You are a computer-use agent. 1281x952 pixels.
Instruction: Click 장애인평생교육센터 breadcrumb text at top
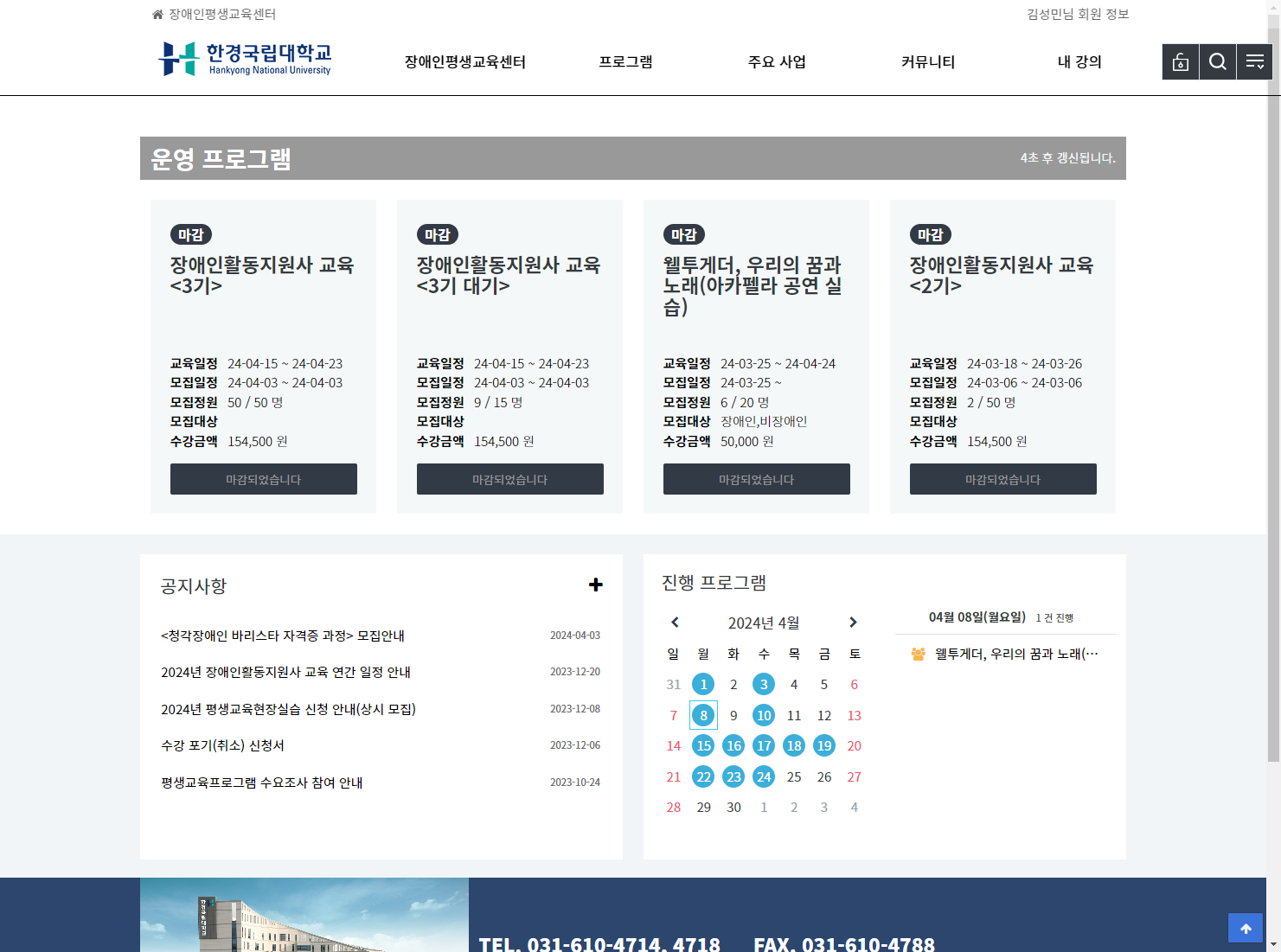[222, 14]
